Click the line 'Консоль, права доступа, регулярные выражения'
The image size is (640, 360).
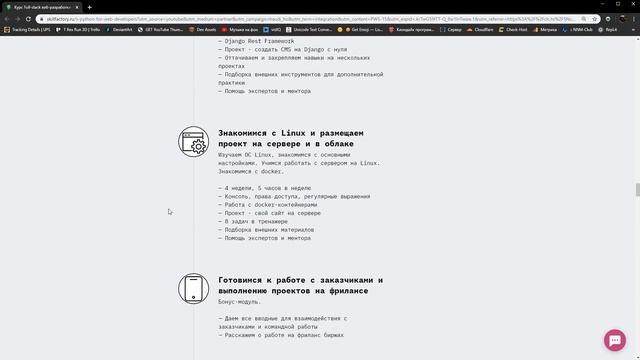click(x=294, y=196)
